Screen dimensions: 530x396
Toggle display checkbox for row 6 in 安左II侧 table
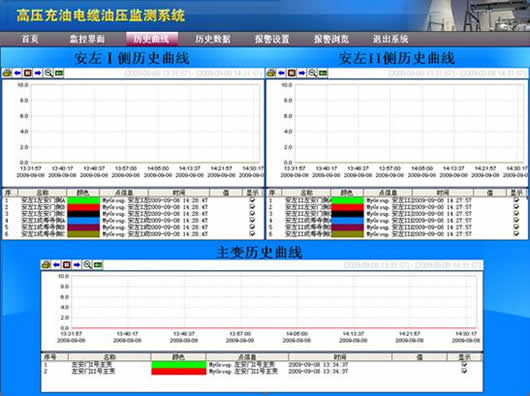[x=516, y=233]
